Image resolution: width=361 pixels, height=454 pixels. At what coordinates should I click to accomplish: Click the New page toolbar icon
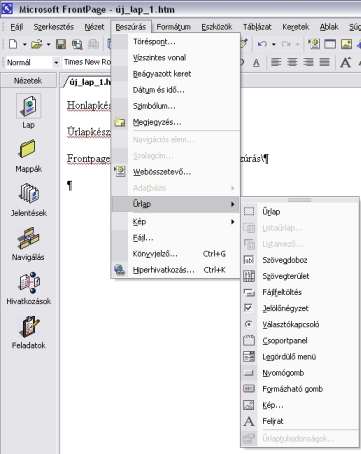point(13,44)
